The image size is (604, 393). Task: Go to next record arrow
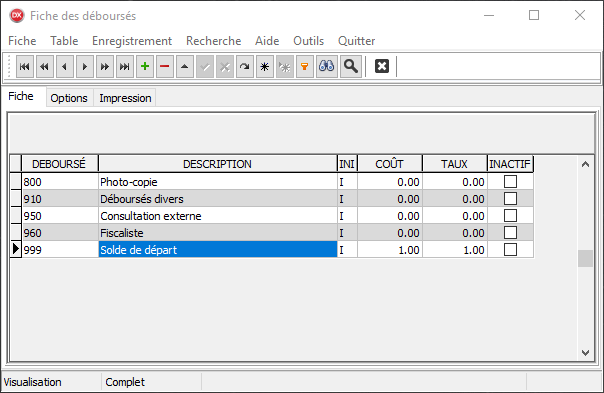pyautogui.click(x=85, y=67)
